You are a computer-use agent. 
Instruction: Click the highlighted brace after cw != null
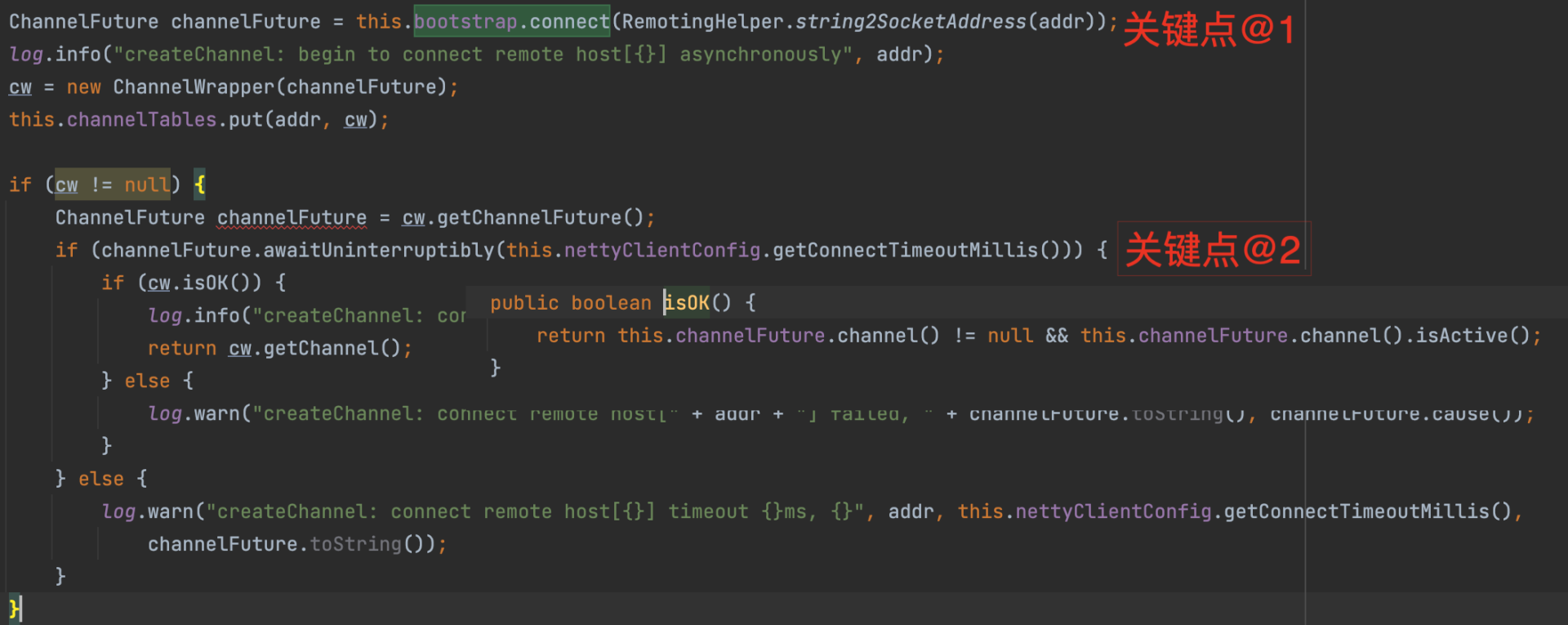(199, 185)
